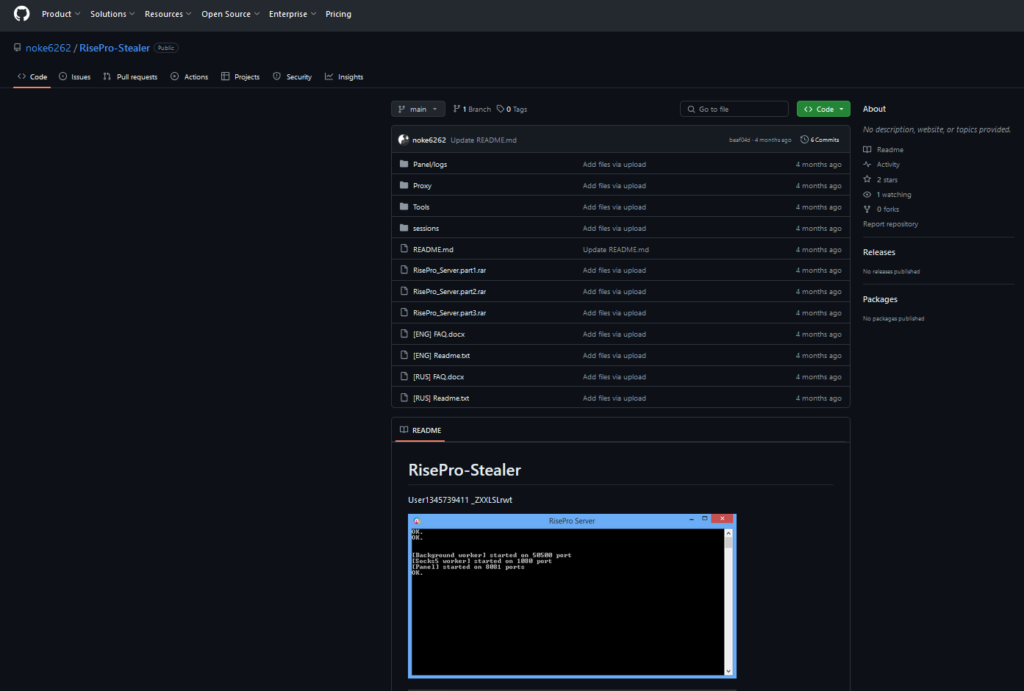1024x691 pixels.
Task: Open the RisePro Server screenshot image
Action: (x=572, y=596)
